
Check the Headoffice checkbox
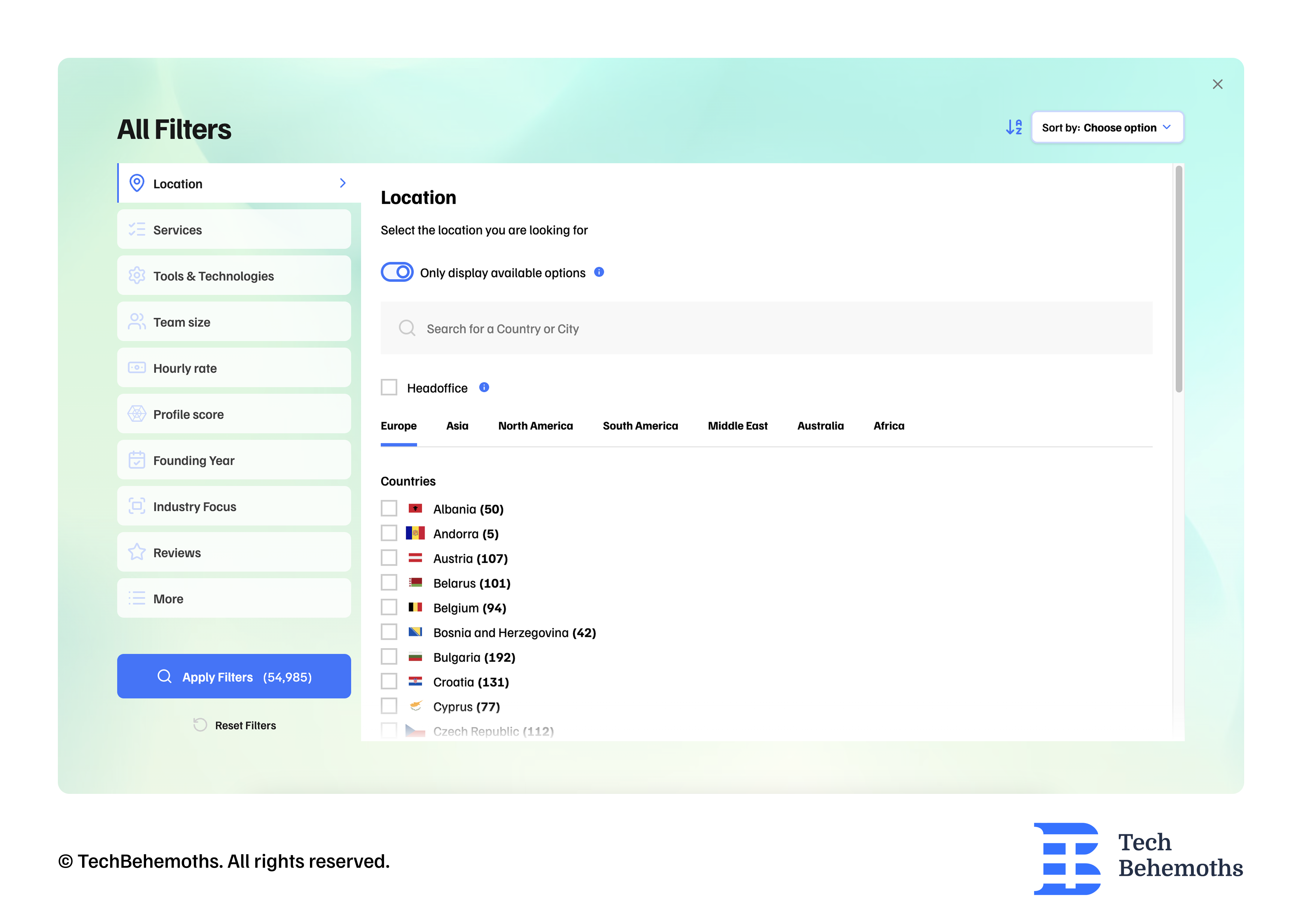(x=389, y=388)
